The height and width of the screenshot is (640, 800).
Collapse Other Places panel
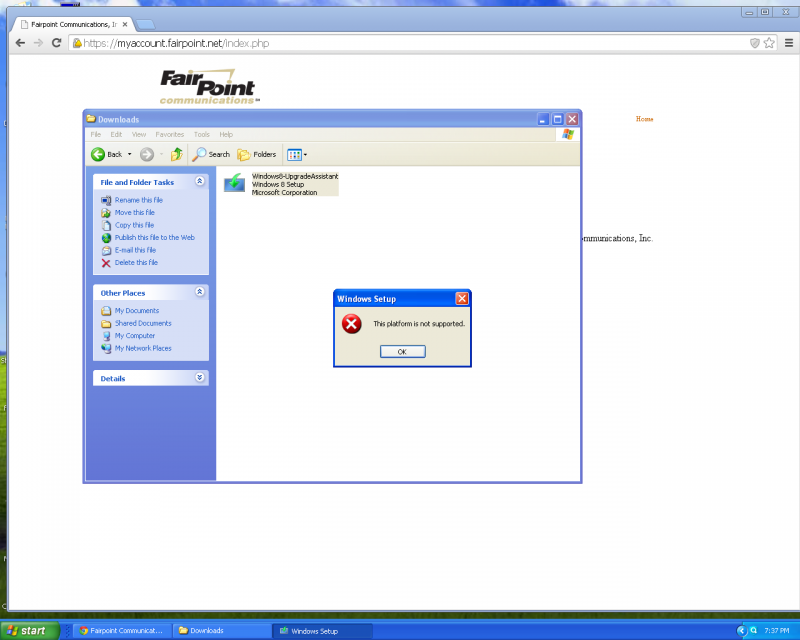pyautogui.click(x=199, y=291)
